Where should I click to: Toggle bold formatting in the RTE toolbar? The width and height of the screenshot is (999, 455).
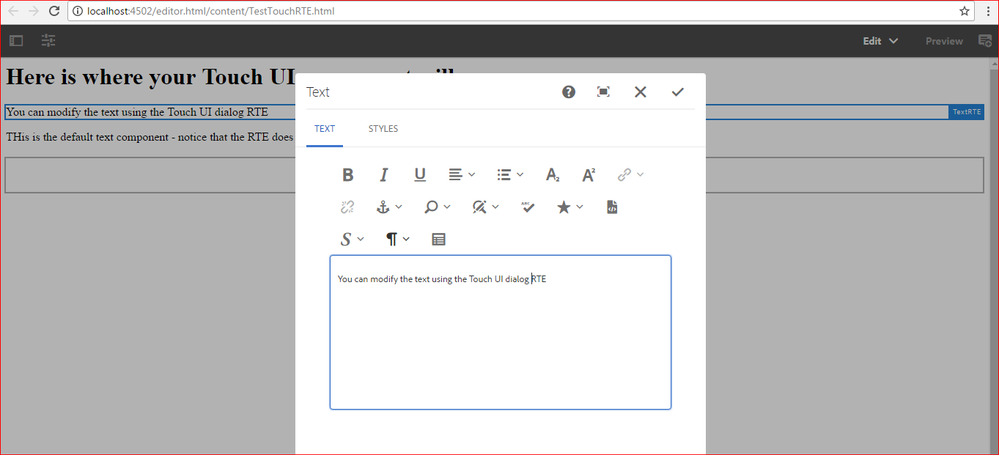348,175
